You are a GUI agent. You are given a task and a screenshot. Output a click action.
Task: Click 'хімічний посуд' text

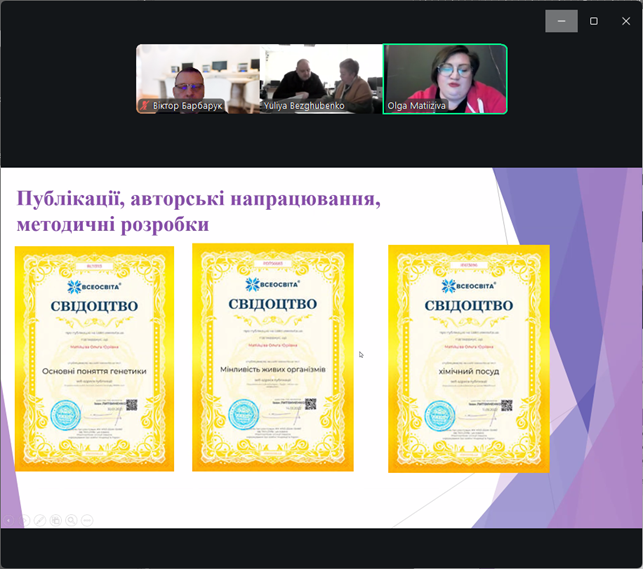coord(469,371)
